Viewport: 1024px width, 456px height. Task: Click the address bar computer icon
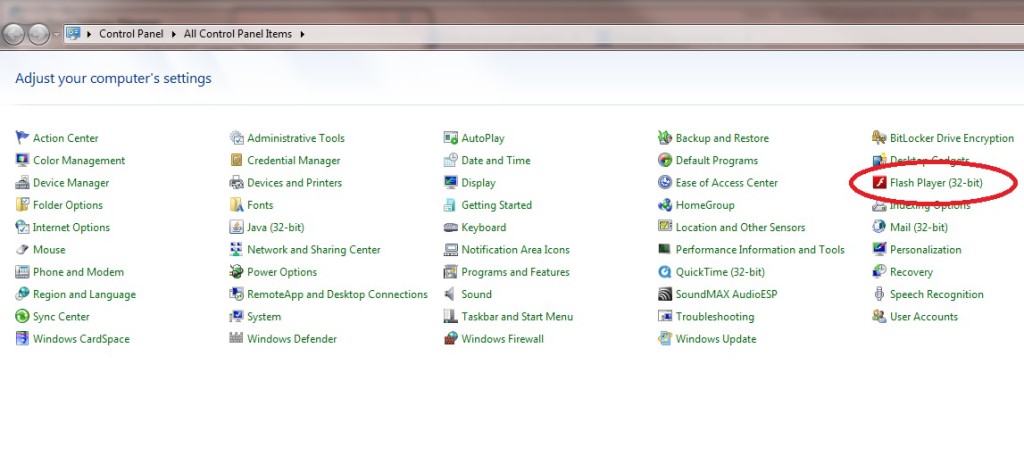73,33
